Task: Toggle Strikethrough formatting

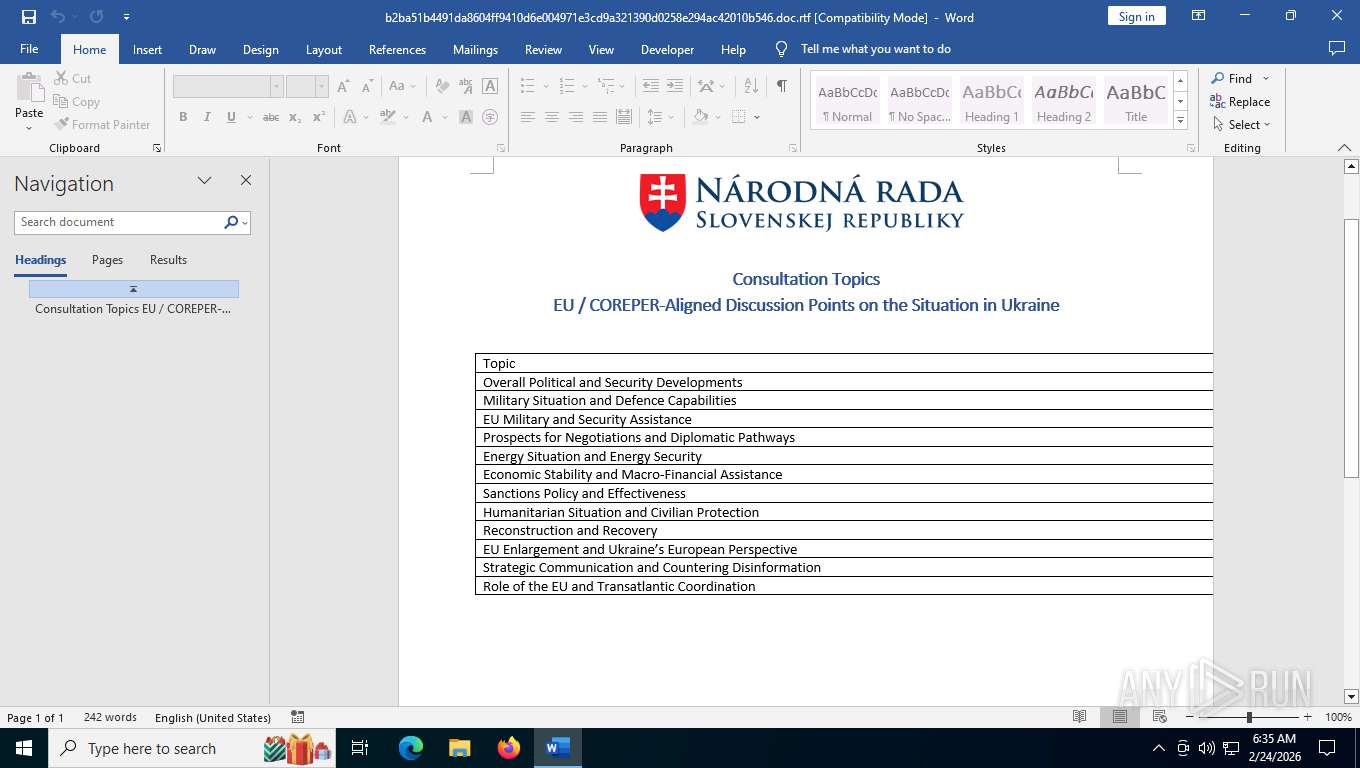Action: click(x=271, y=117)
